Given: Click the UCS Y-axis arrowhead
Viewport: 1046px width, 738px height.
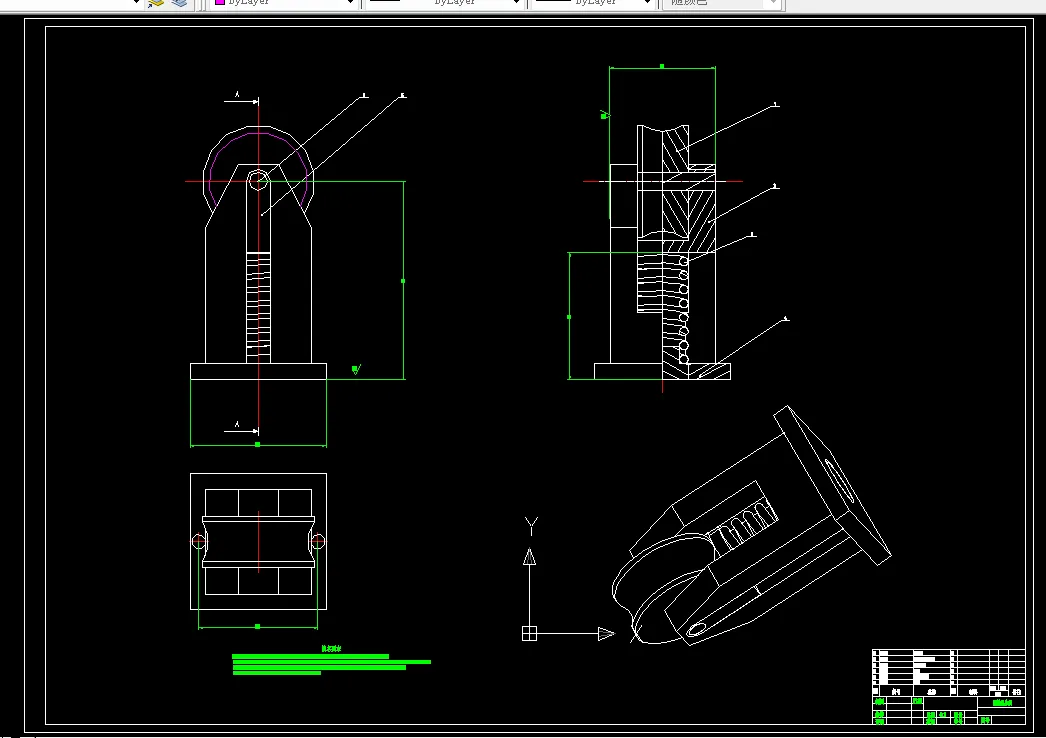Looking at the screenshot, I should click(529, 557).
